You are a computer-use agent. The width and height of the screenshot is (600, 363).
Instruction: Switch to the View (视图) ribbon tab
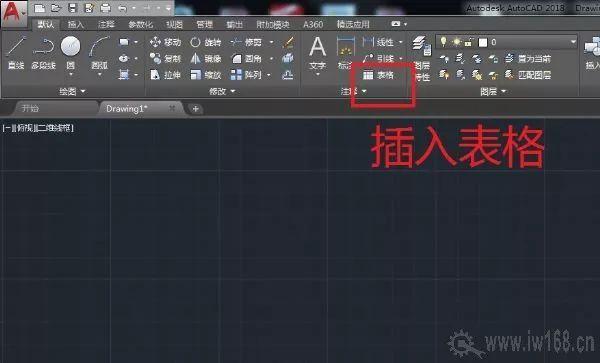pos(174,24)
